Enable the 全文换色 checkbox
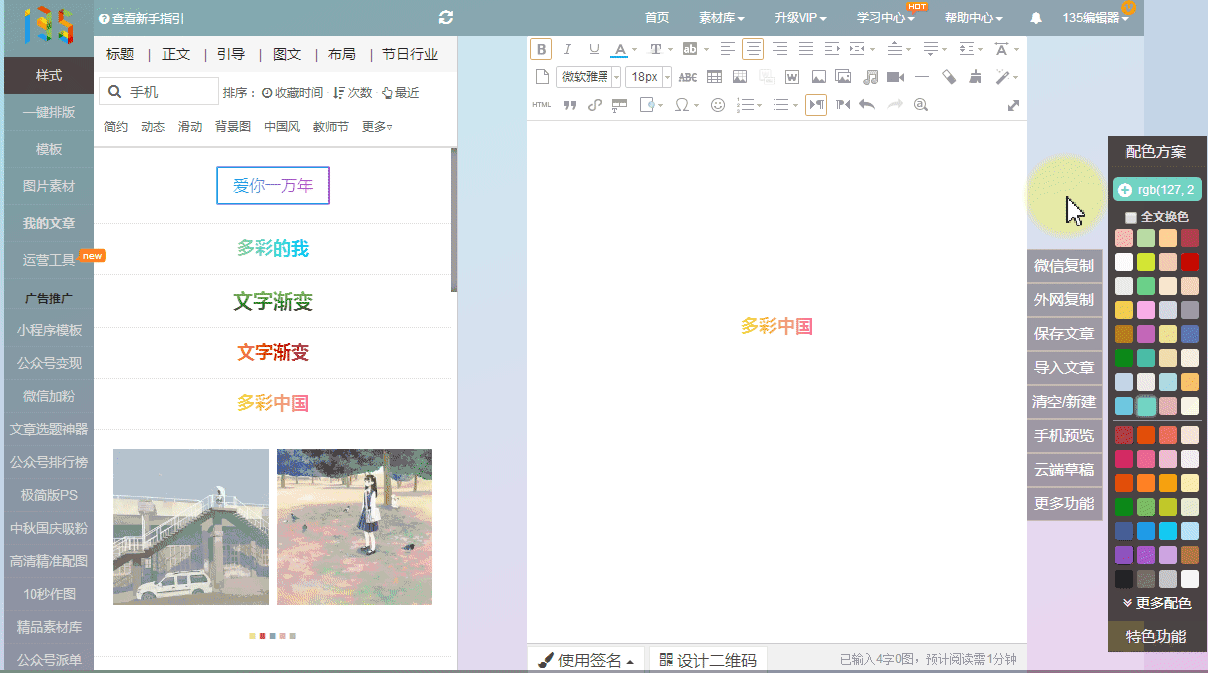Image resolution: width=1208 pixels, height=673 pixels. [x=1131, y=217]
